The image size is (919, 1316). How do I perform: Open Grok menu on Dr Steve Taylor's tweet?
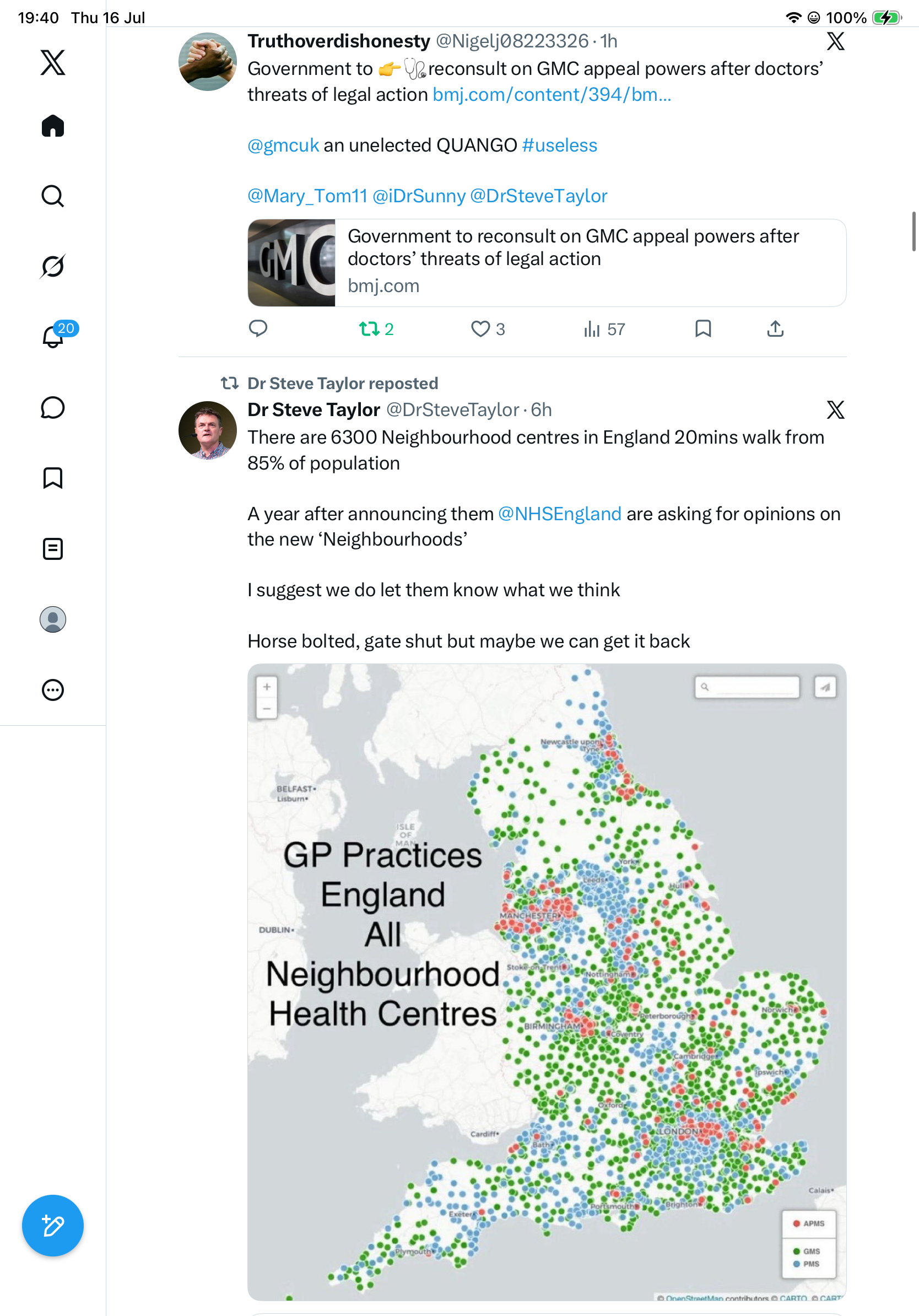click(x=835, y=410)
